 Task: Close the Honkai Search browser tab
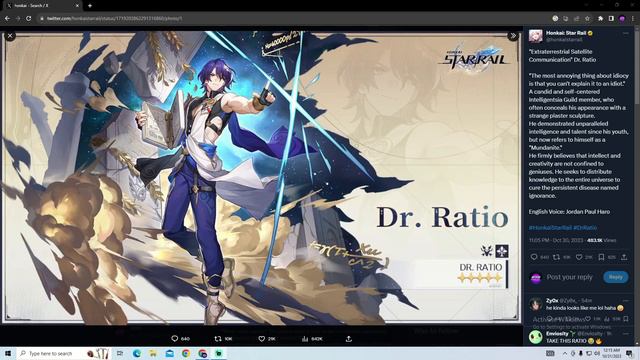coord(77,6)
